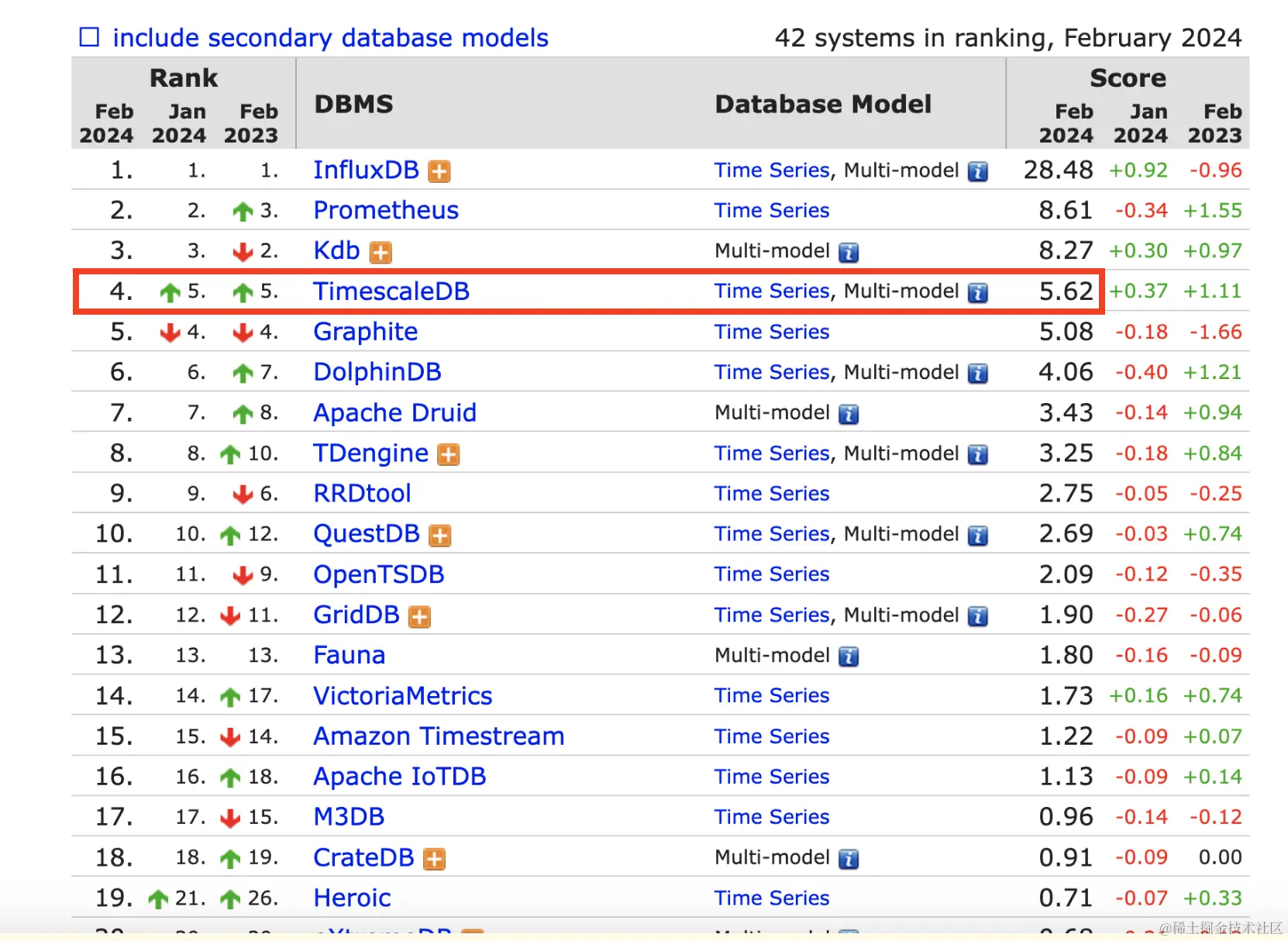This screenshot has height=941, width=1288.
Task: Open the Fauna link
Action: click(x=349, y=655)
